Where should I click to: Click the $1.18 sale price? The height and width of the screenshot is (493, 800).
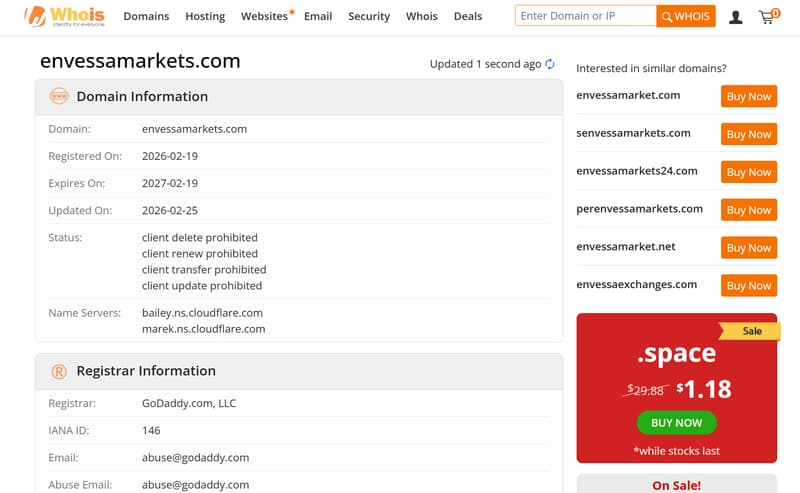[704, 389]
